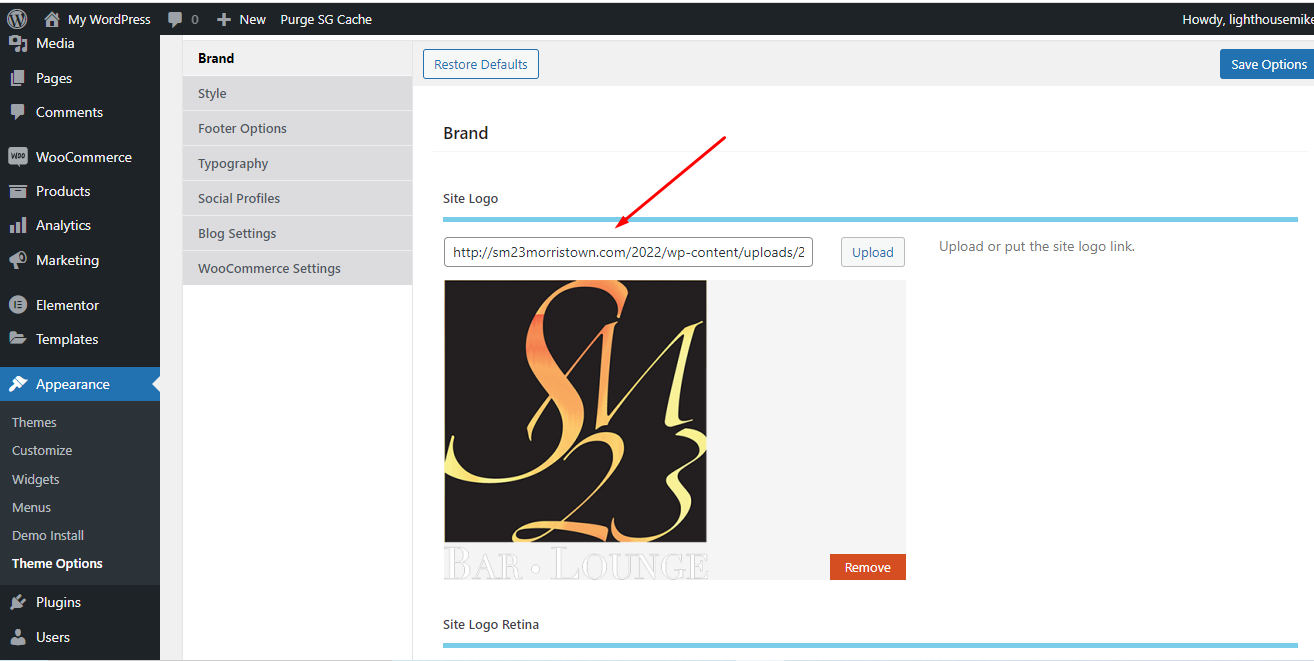Image resolution: width=1314 pixels, height=661 pixels.
Task: Open the Social Profiles tab
Action: click(x=297, y=198)
